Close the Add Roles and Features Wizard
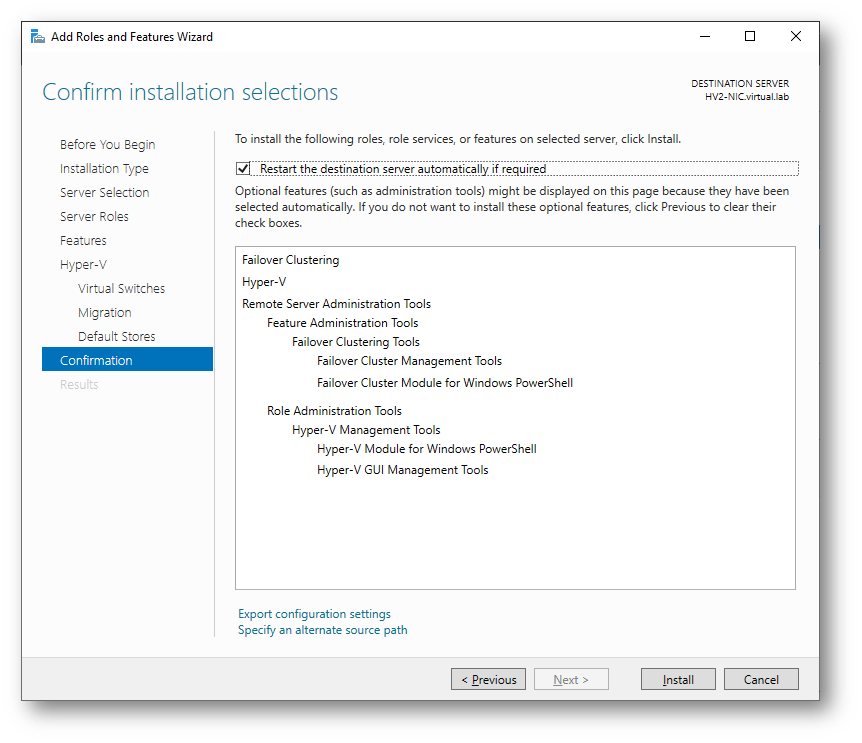Viewport: 862px width, 743px height. coord(795,36)
